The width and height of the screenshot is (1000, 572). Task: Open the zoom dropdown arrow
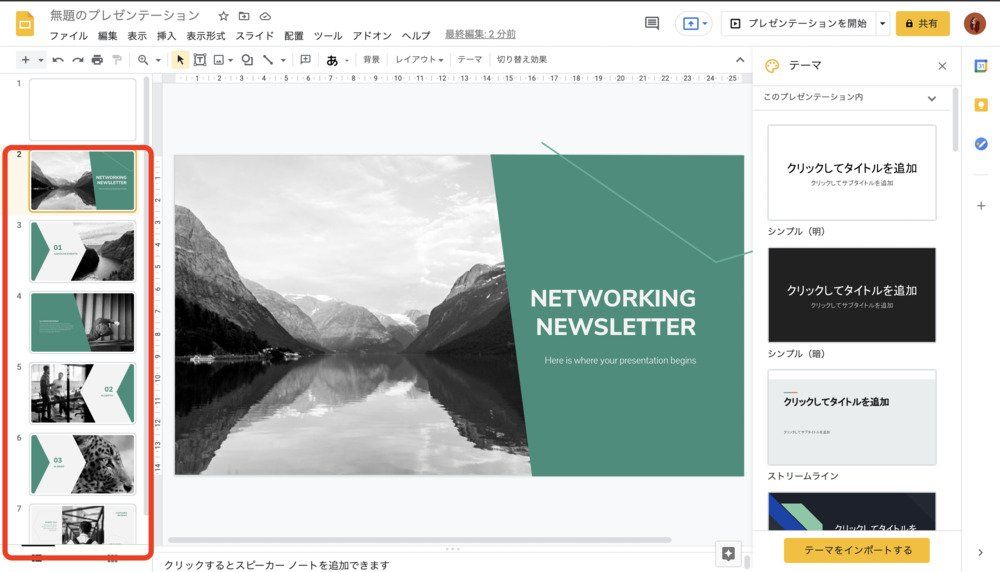coord(156,60)
